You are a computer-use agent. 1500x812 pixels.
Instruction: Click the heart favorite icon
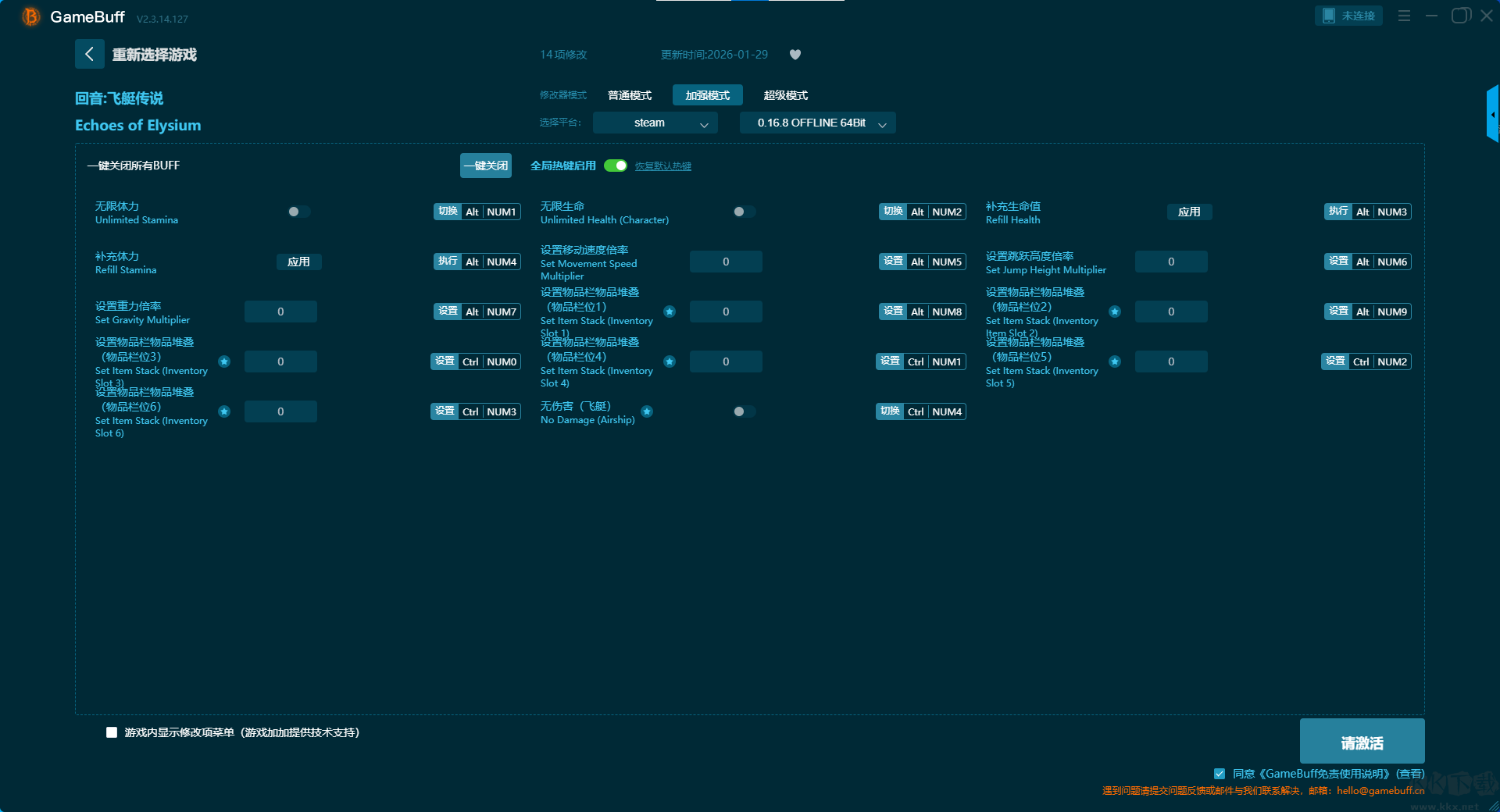pyautogui.click(x=795, y=55)
